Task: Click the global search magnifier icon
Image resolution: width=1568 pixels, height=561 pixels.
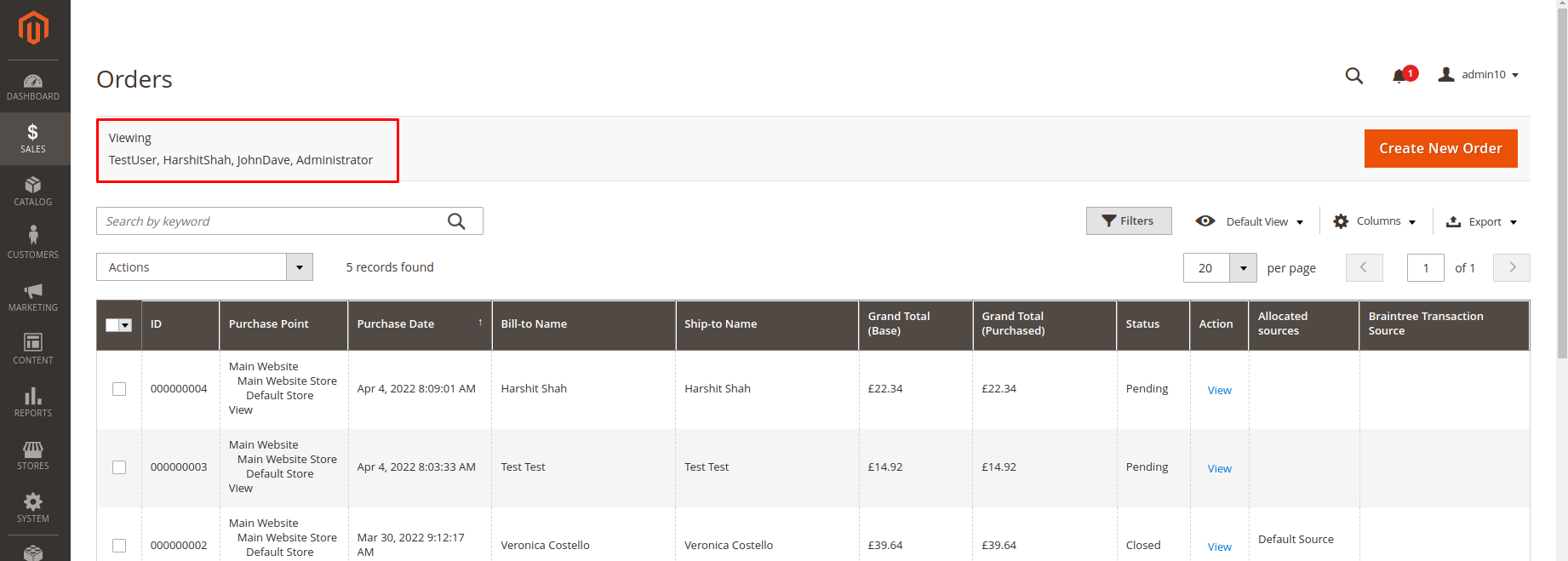Action: click(x=1354, y=76)
